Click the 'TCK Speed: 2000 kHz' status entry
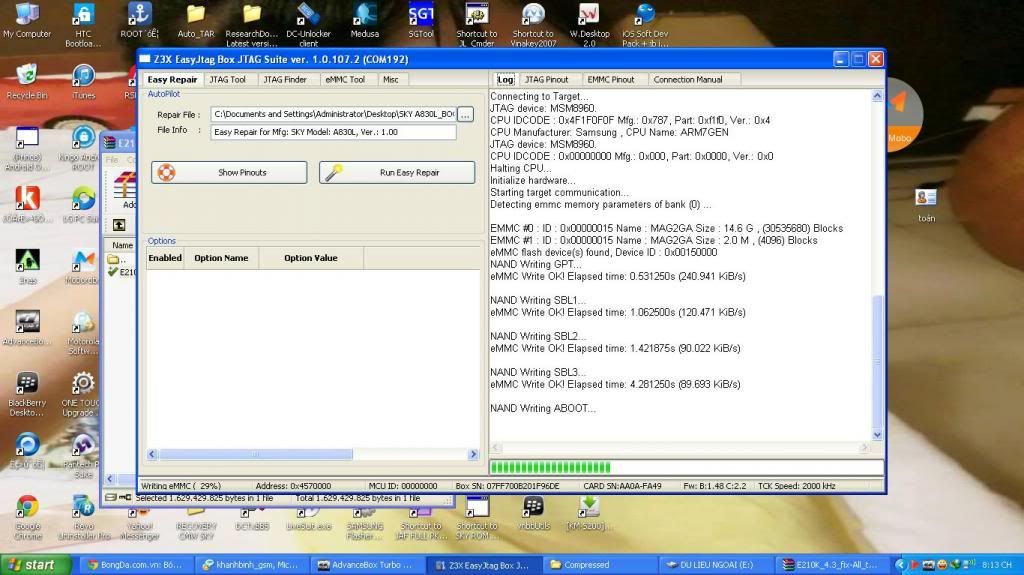The width and height of the screenshot is (1024, 575). (x=797, y=485)
